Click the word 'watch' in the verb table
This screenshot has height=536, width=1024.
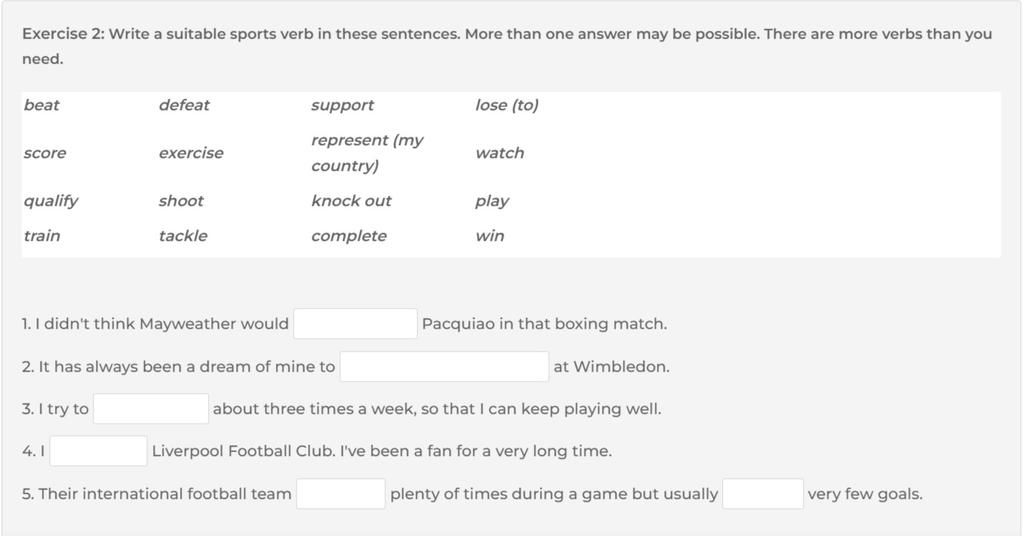[x=500, y=153]
